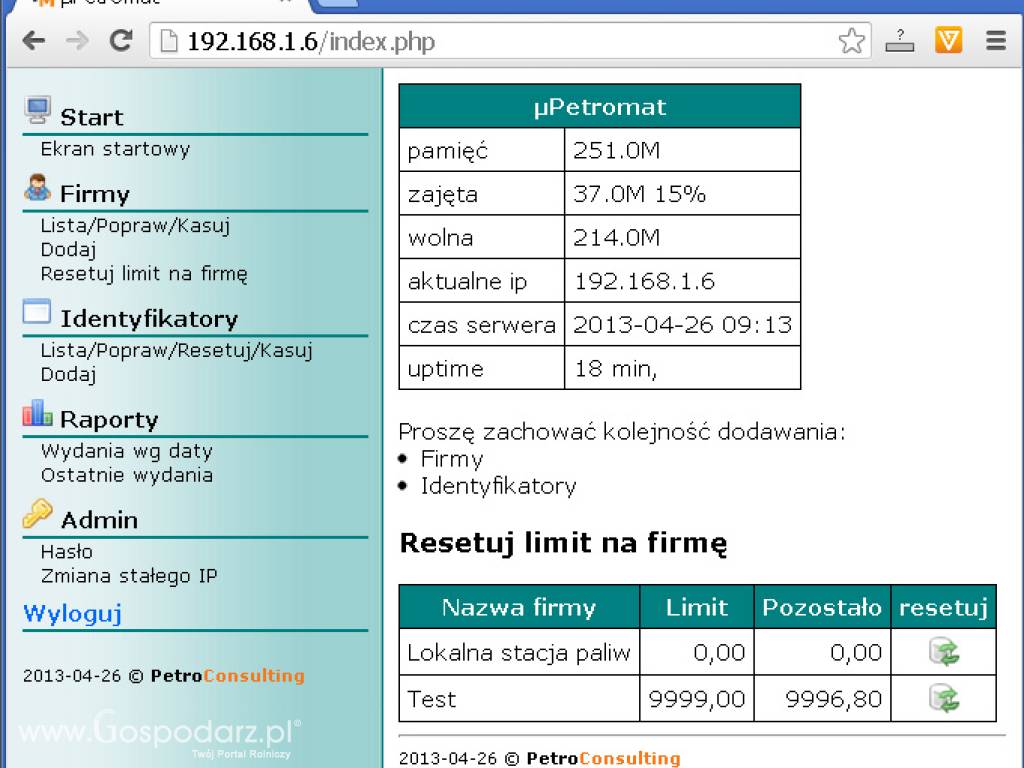Open Resetuj limit na firmę sidebar link
Screen dimensions: 1024x768
coord(144,274)
